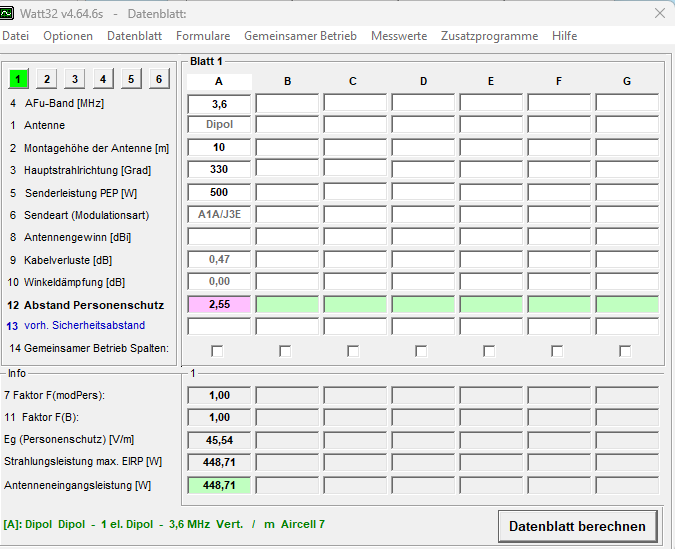Open the Hilfe menu
The height and width of the screenshot is (549, 675).
coord(564,36)
